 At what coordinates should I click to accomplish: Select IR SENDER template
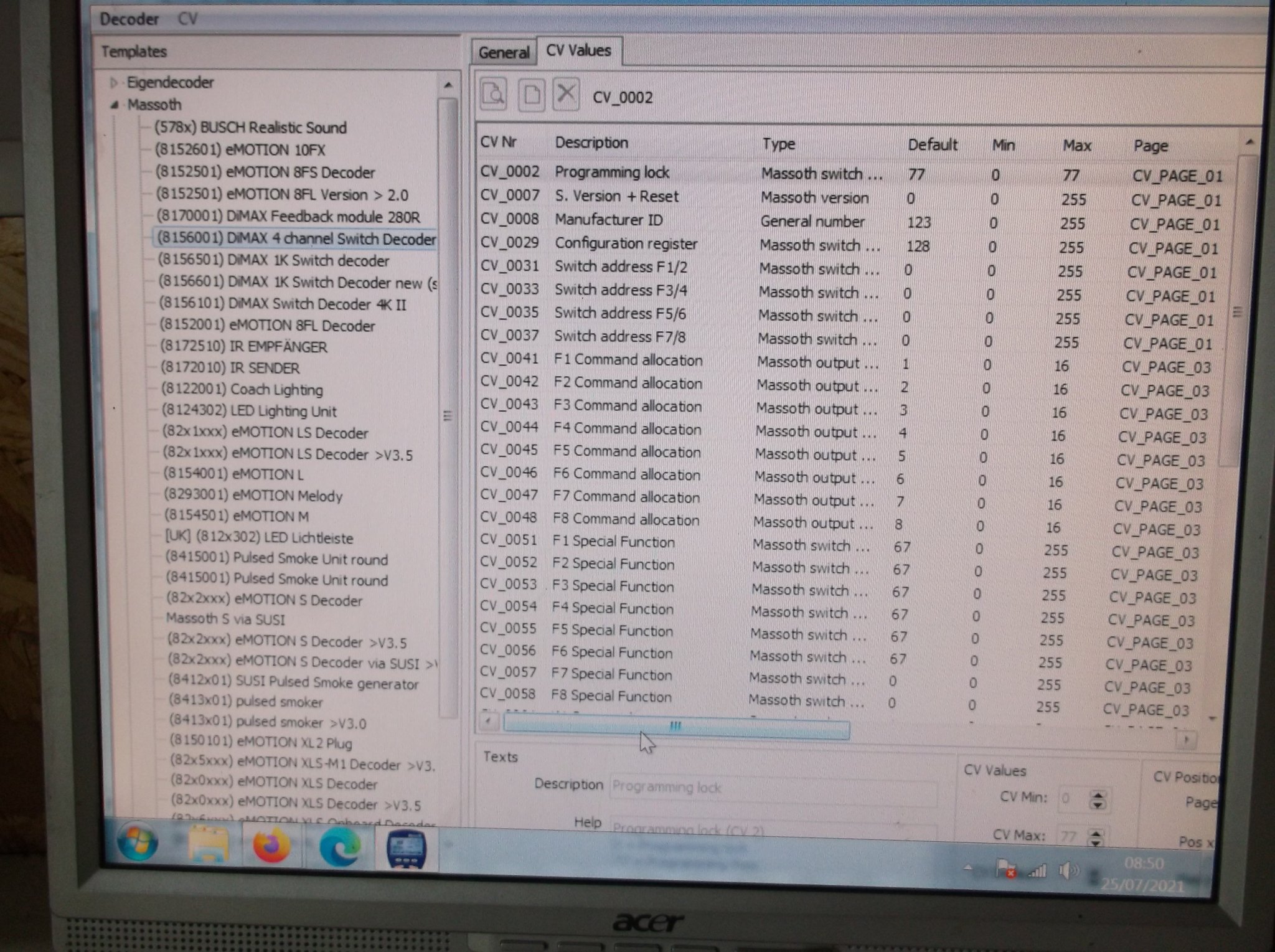(x=230, y=368)
